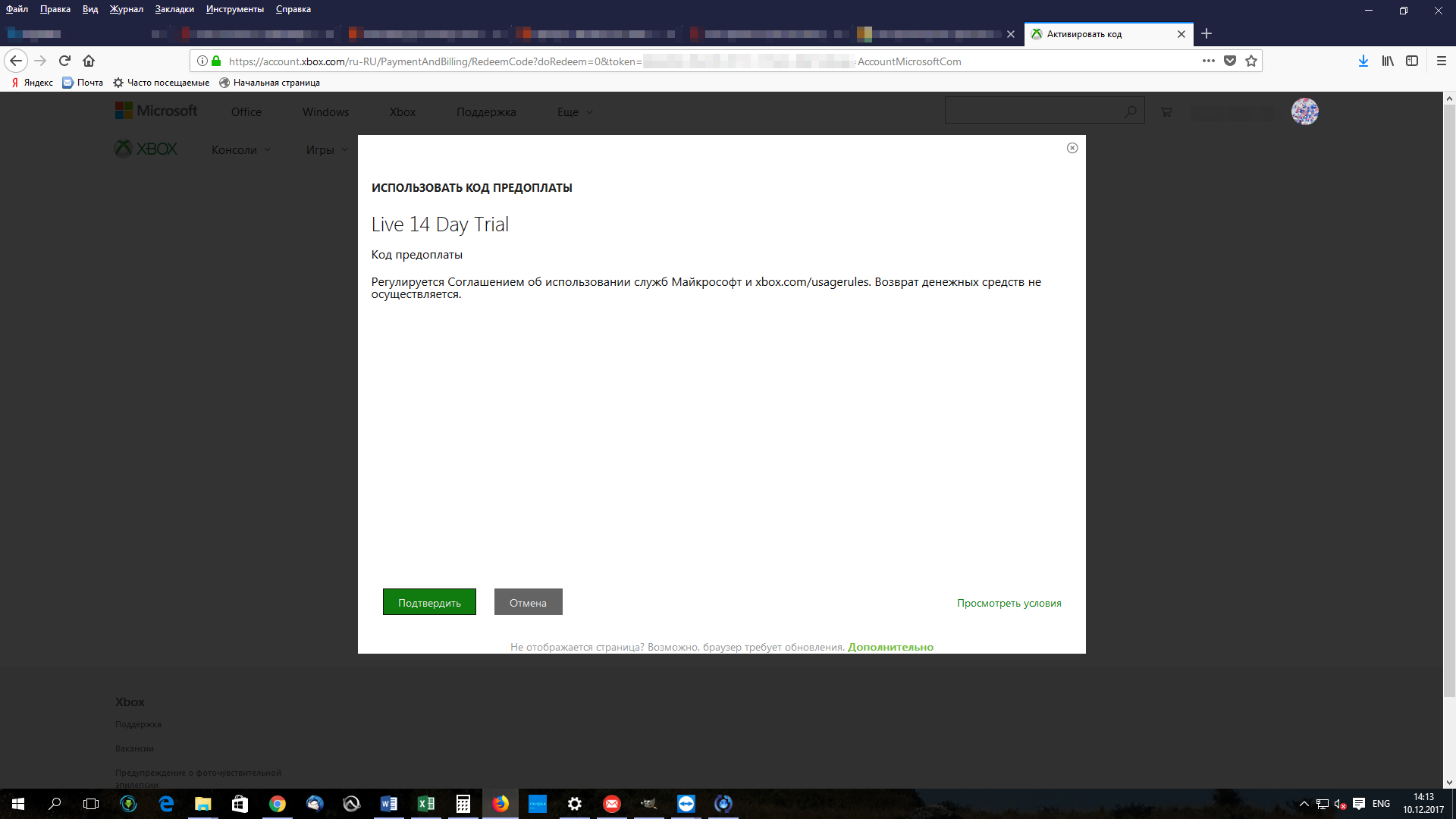Open Файл menu
This screenshot has height=819, width=1456.
coord(17,9)
